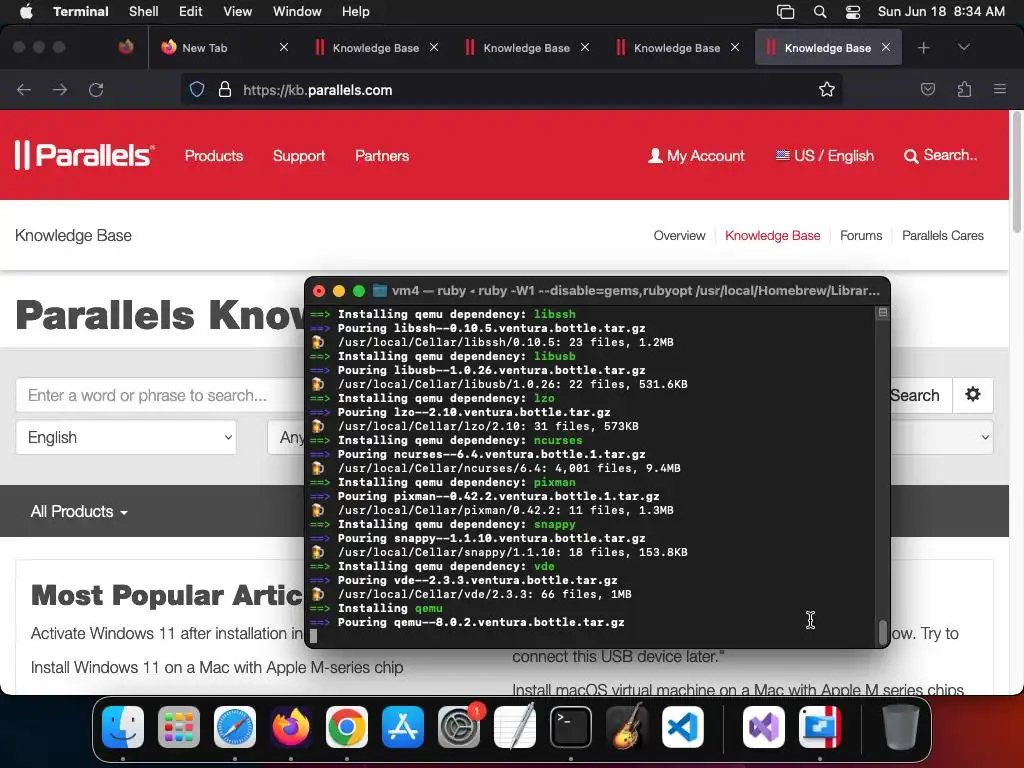Open the Partners navigation link
Screen dimensions: 1024x768
[382, 155]
